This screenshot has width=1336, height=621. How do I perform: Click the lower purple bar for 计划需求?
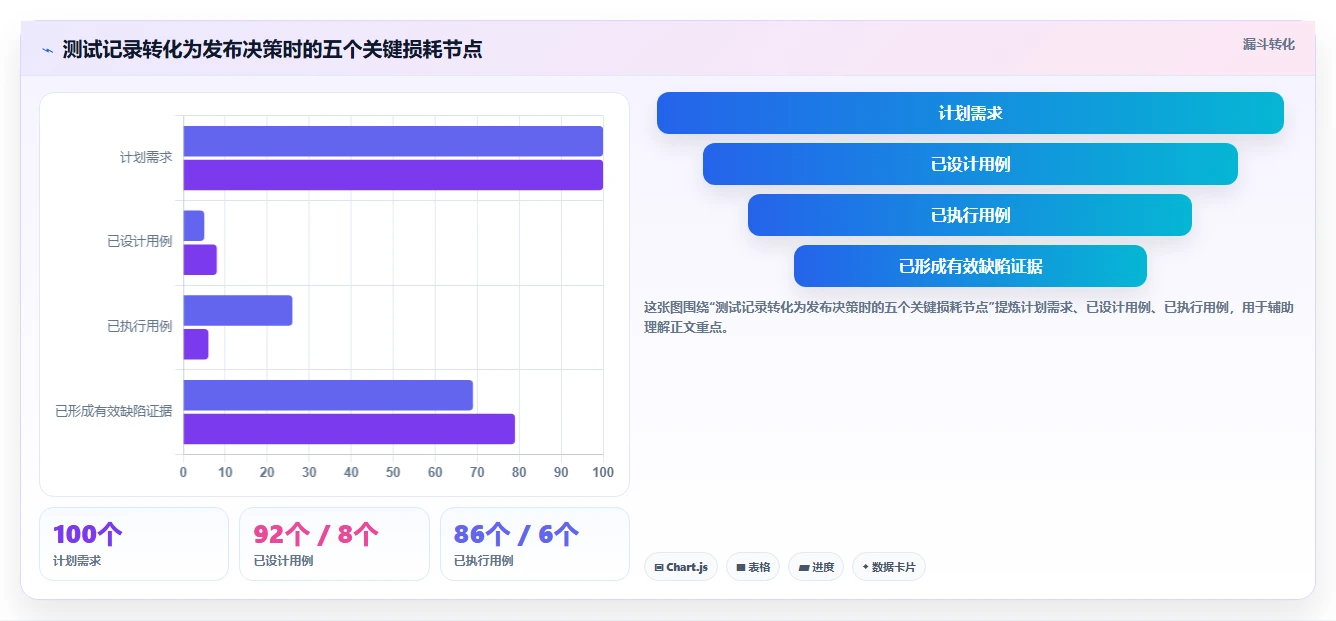(x=393, y=175)
